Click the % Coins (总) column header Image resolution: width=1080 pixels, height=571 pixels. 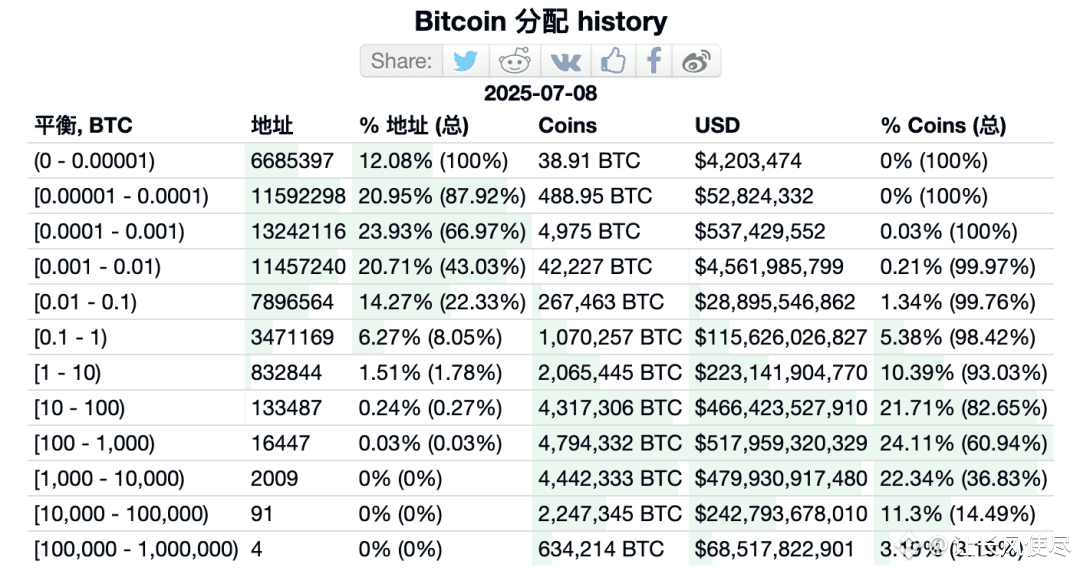[943, 125]
